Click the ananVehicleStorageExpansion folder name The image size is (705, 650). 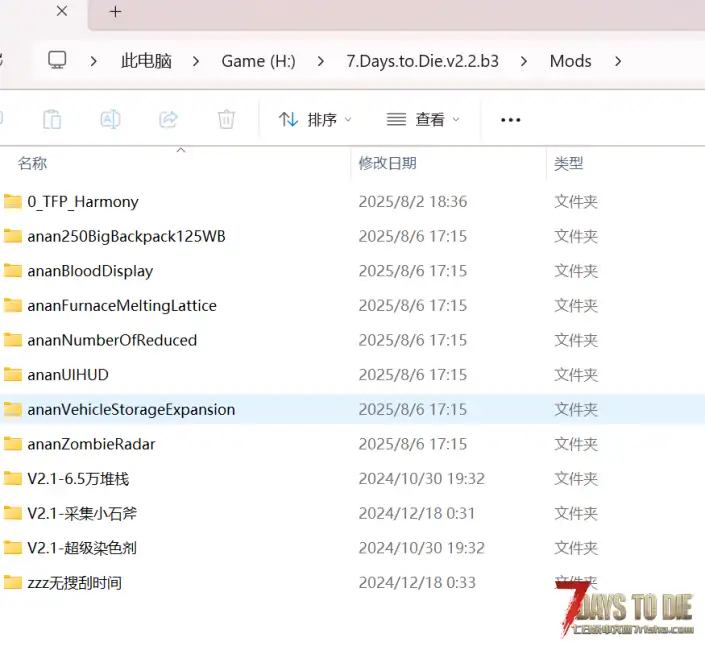(x=131, y=410)
